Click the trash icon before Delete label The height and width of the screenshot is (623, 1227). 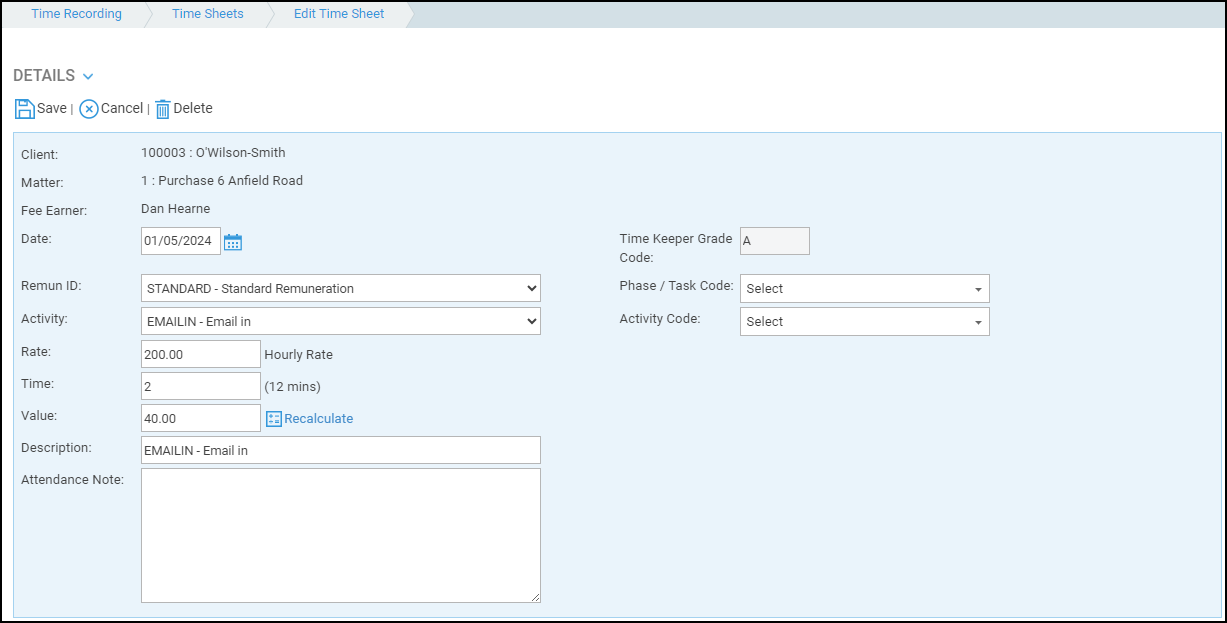click(x=163, y=109)
